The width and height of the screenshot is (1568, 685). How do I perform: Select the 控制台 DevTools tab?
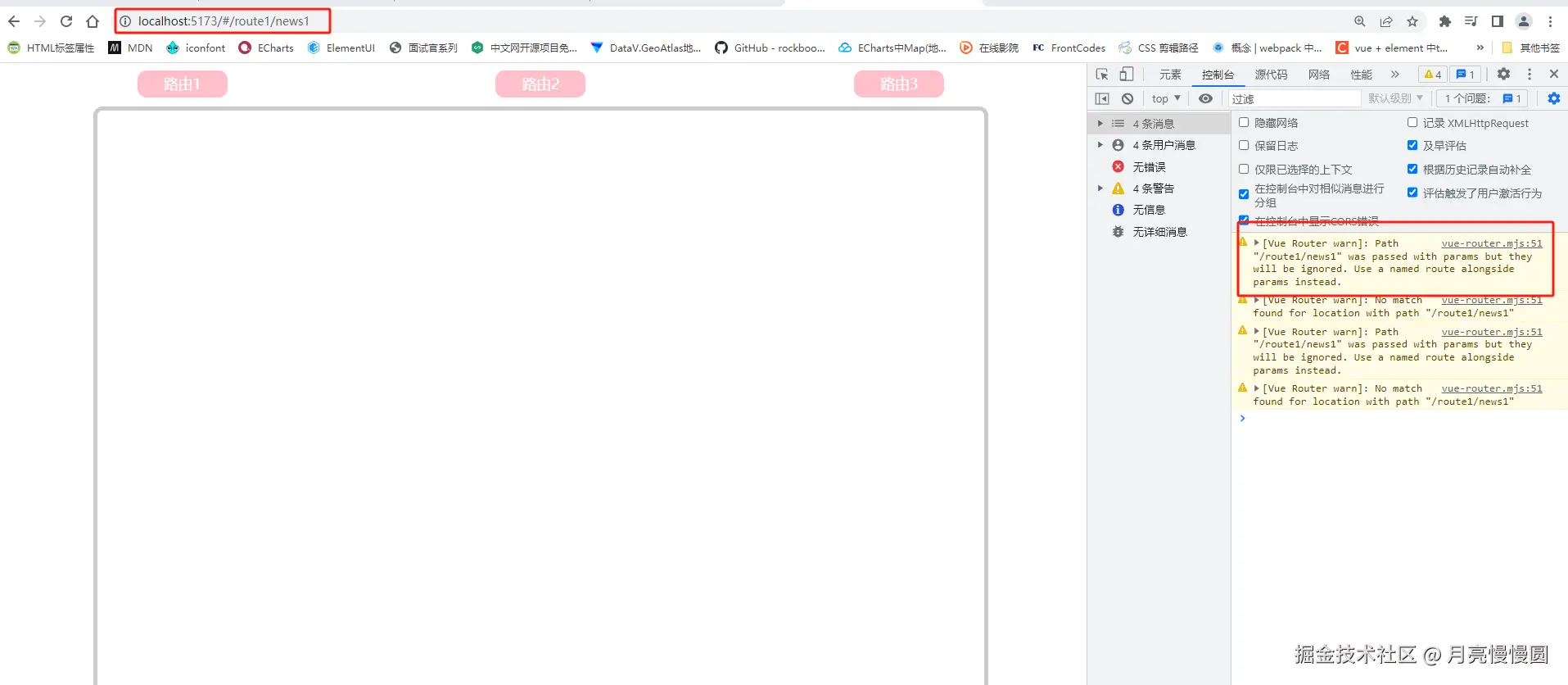click(1218, 75)
